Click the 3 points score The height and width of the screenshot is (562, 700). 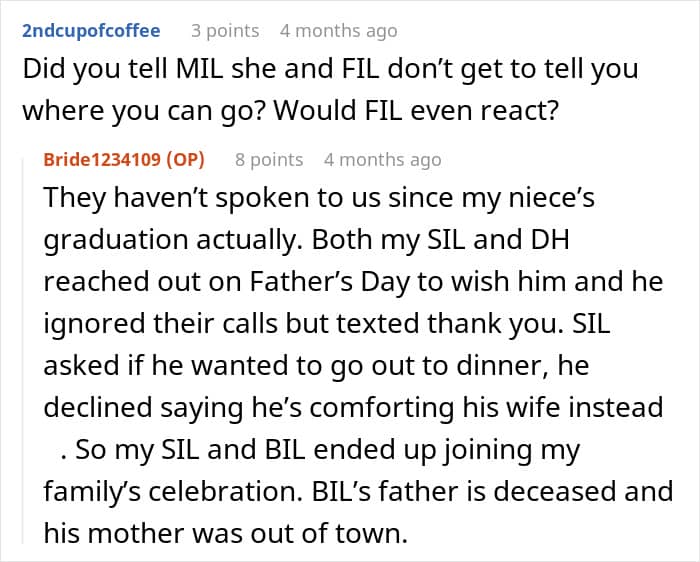pos(224,31)
